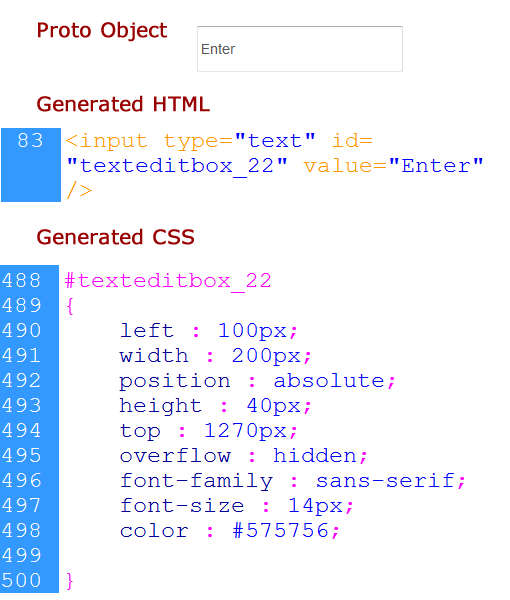This screenshot has height=600, width=510.
Task: Click the "texteditbox_22" id value in HTML
Action: (177, 166)
